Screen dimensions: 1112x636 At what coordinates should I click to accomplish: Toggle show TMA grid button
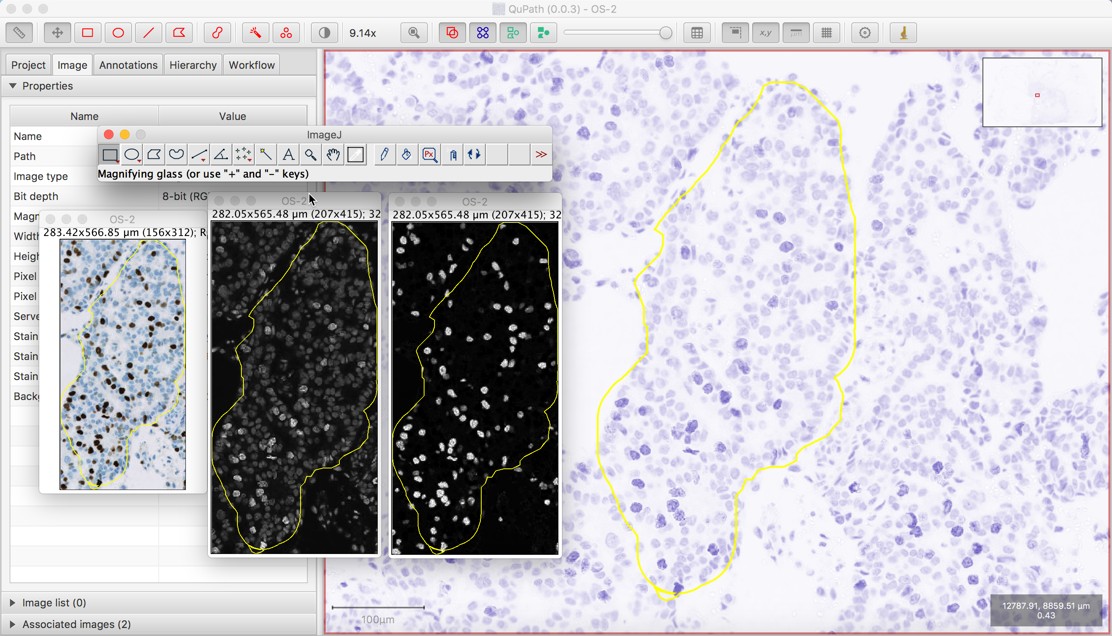click(x=482, y=33)
